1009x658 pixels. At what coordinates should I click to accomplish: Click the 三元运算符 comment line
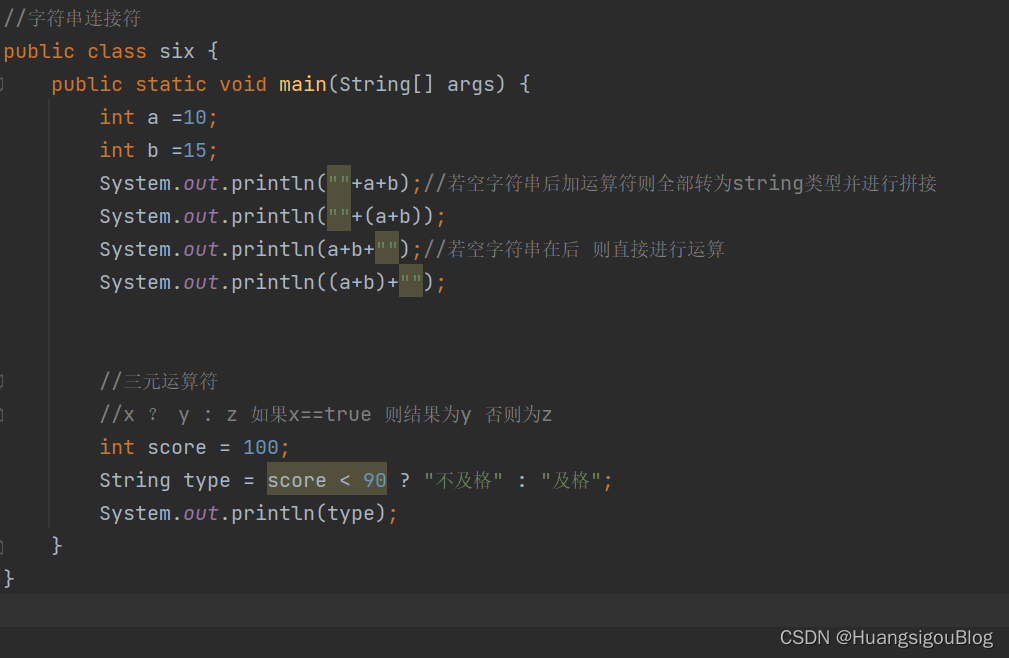coord(158,381)
